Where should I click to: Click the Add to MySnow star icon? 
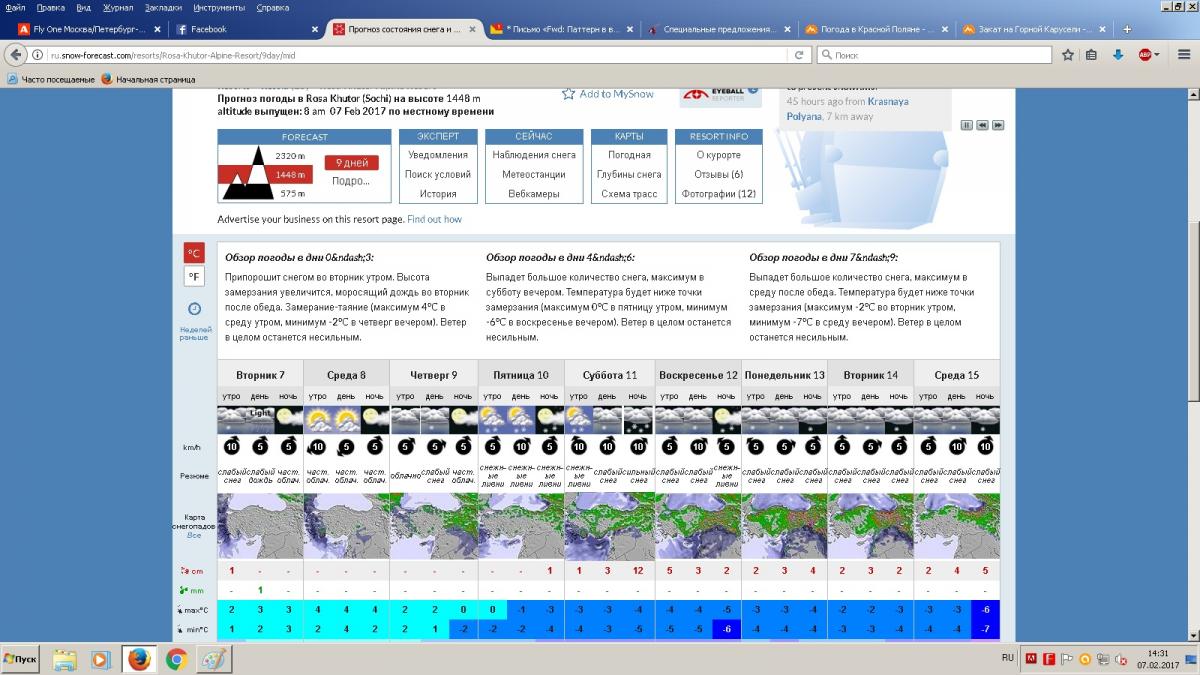[568, 94]
